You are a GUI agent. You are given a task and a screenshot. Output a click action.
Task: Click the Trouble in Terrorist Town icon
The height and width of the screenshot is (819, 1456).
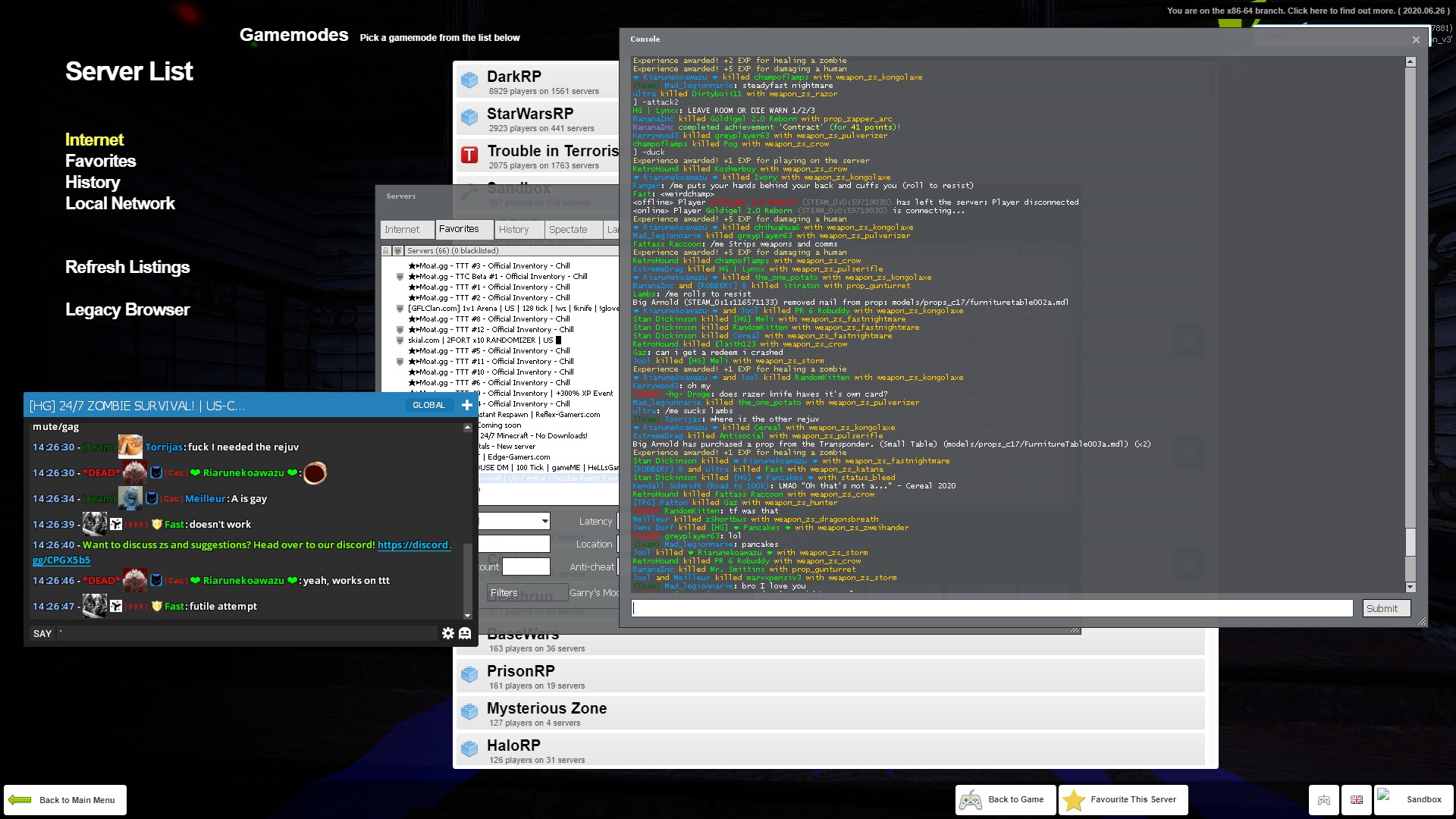[469, 155]
